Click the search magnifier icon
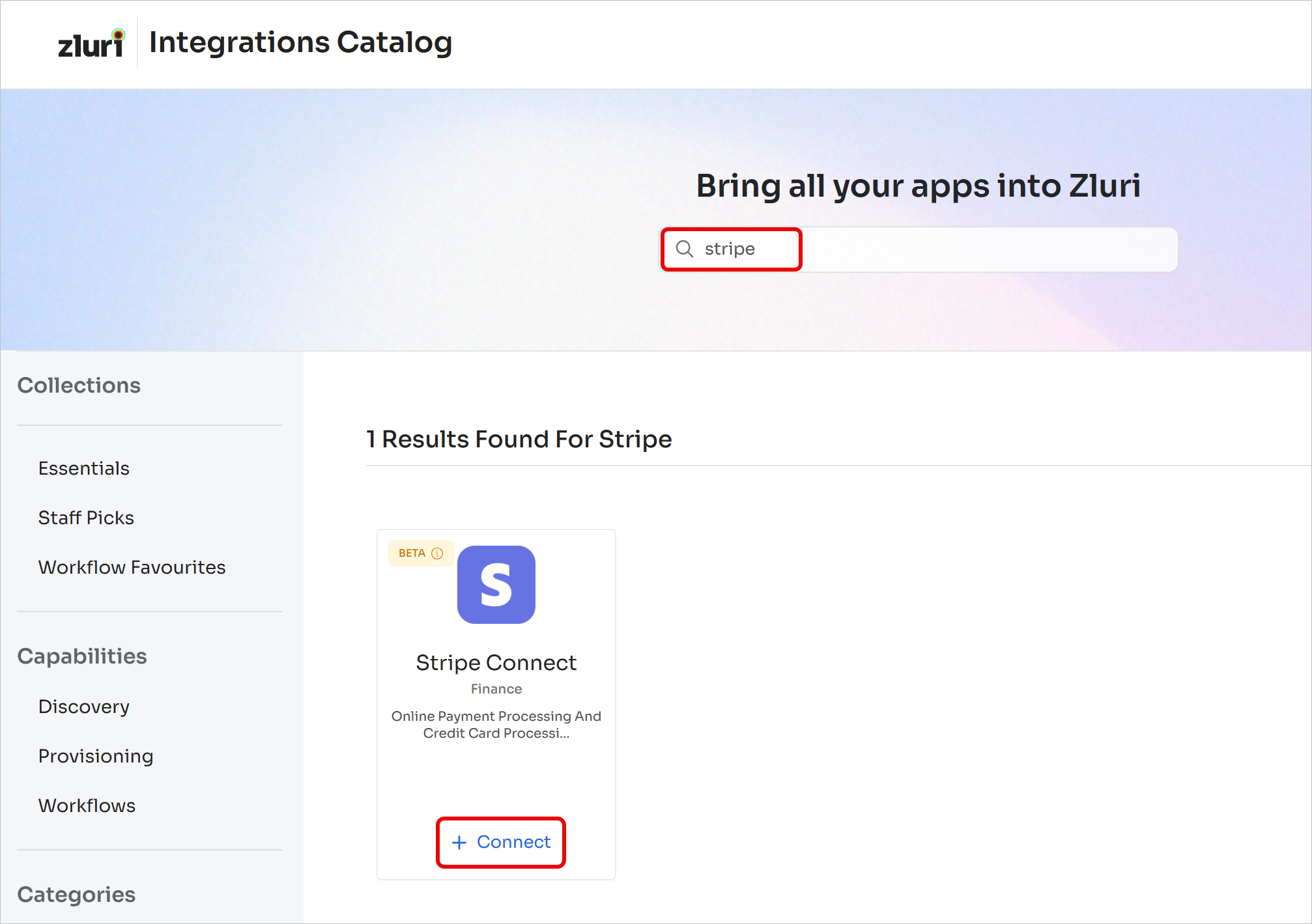This screenshot has width=1312, height=924. click(x=684, y=249)
